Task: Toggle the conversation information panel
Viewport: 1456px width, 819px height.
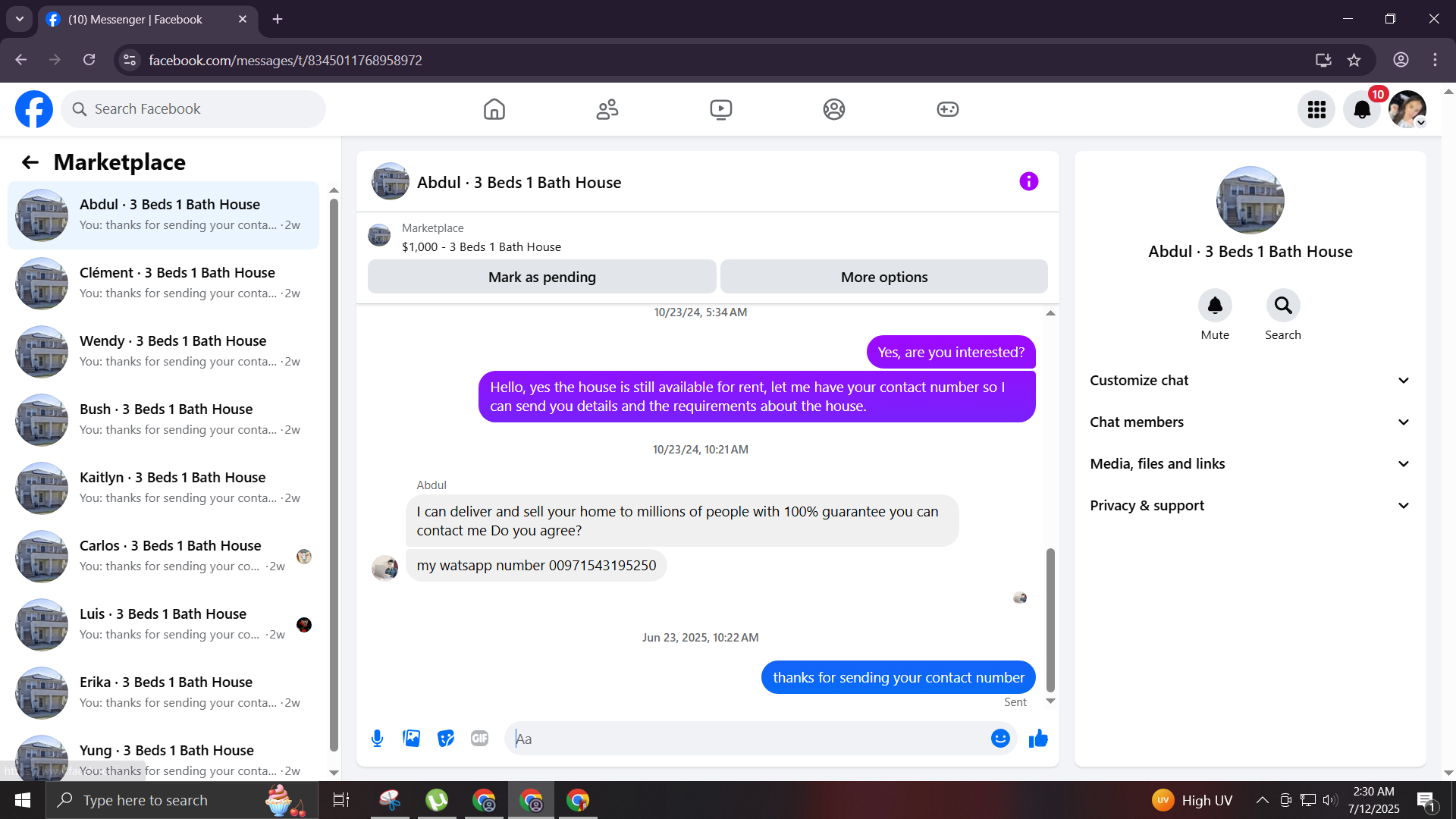Action: tap(1028, 181)
